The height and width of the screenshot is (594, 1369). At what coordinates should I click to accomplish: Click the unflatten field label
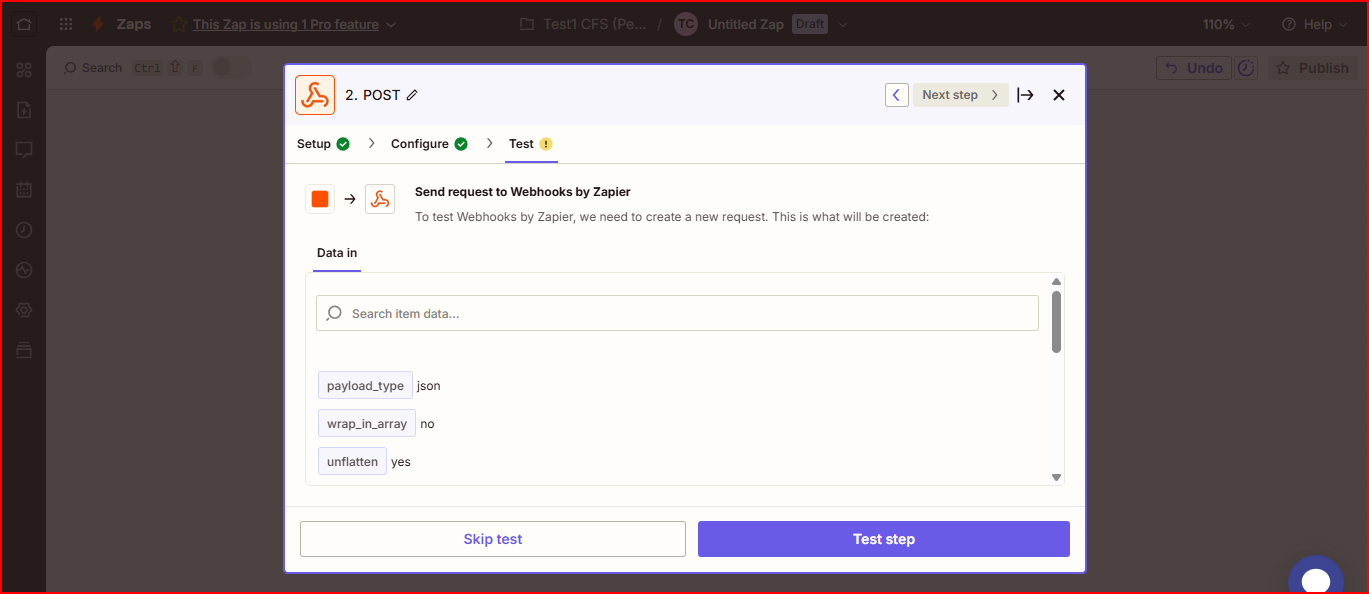pyautogui.click(x=352, y=461)
